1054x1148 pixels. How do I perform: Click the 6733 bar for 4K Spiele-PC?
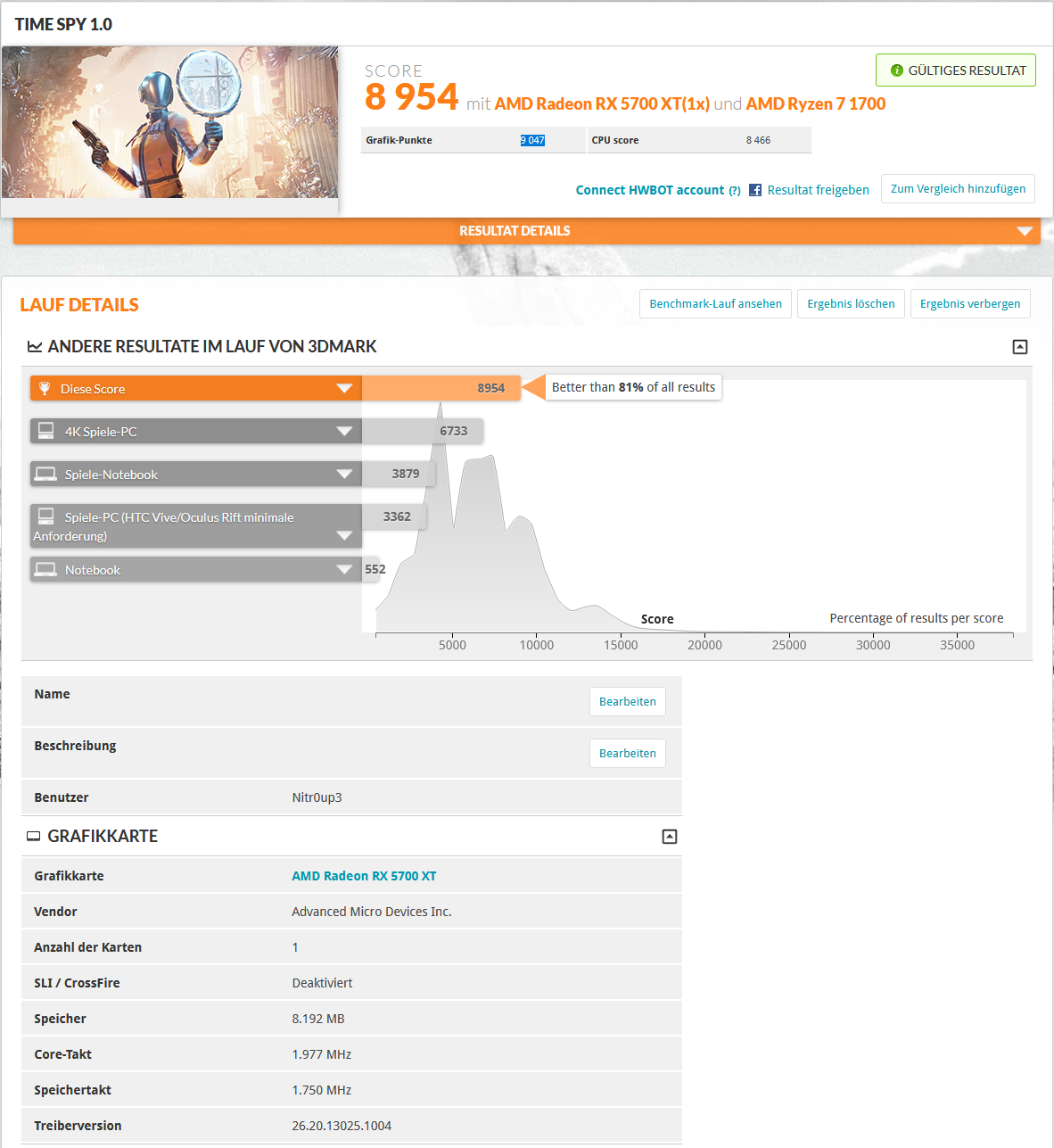click(423, 431)
